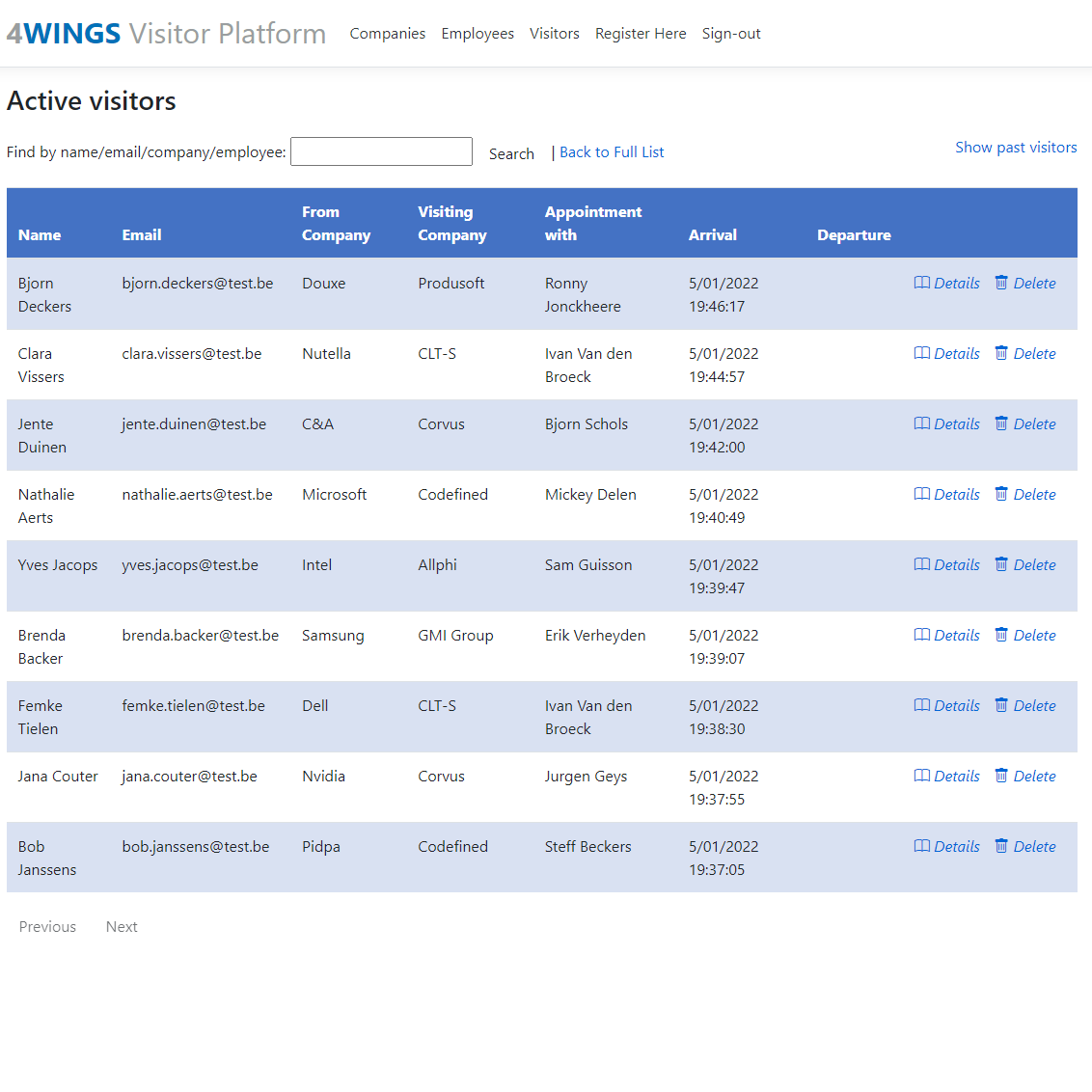Select email jana.couter@test.be

click(189, 776)
